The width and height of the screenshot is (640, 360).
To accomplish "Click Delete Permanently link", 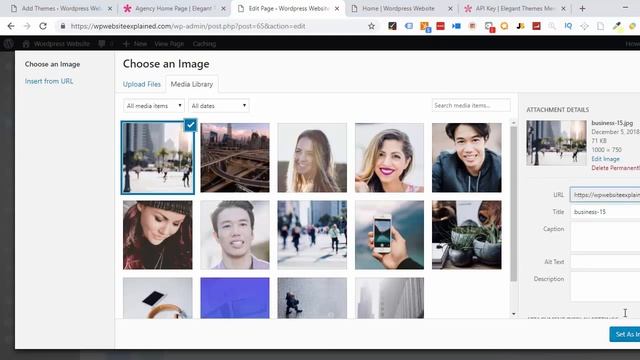I will tap(616, 168).
